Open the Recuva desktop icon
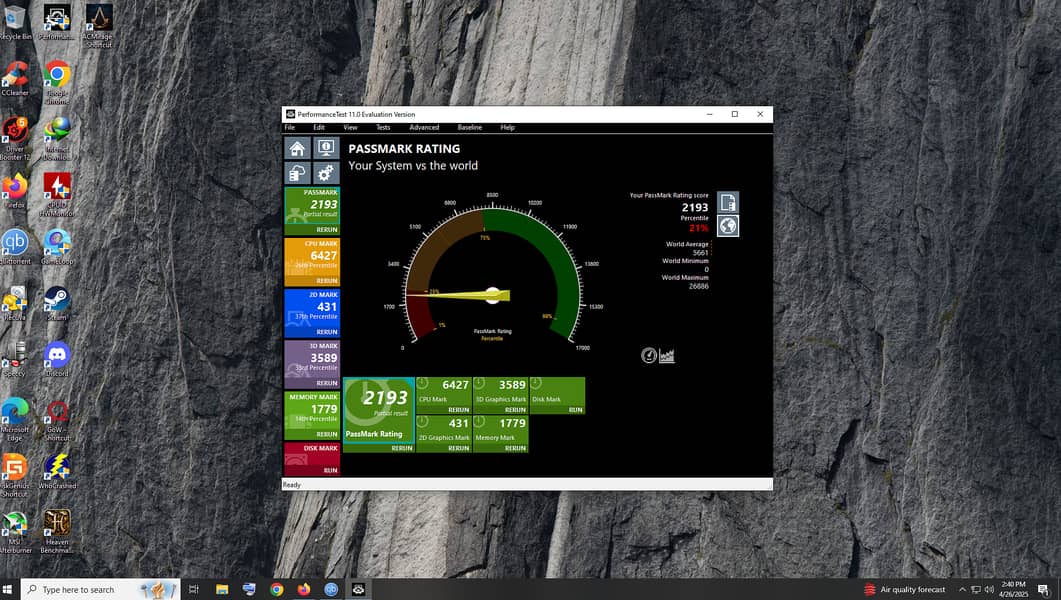The width and height of the screenshot is (1061, 600). tap(15, 303)
